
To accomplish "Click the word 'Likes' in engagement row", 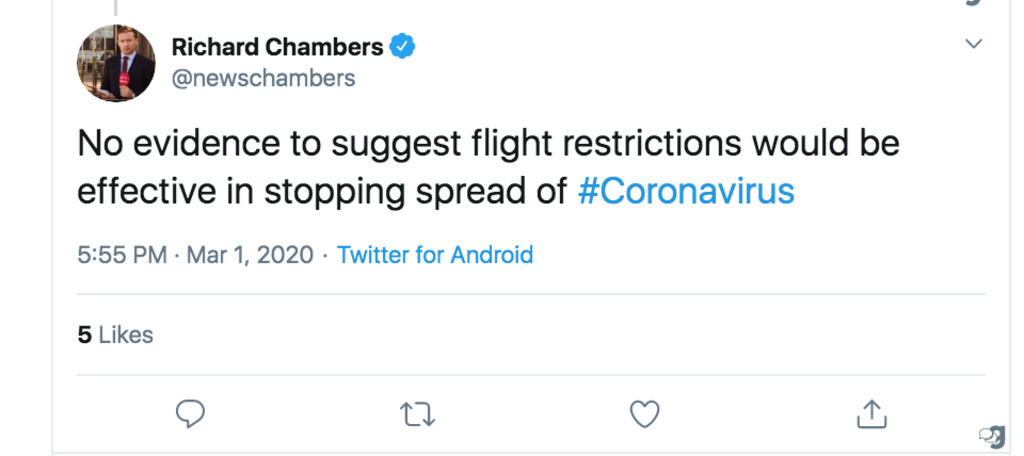I will 126,334.
